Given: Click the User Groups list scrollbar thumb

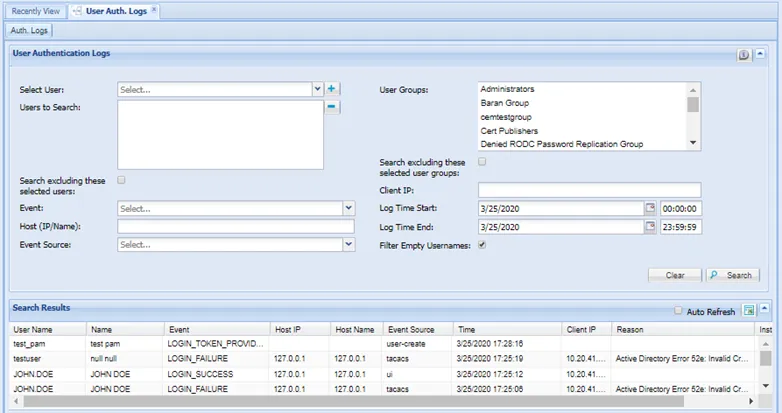Looking at the screenshot, I should 693,104.
